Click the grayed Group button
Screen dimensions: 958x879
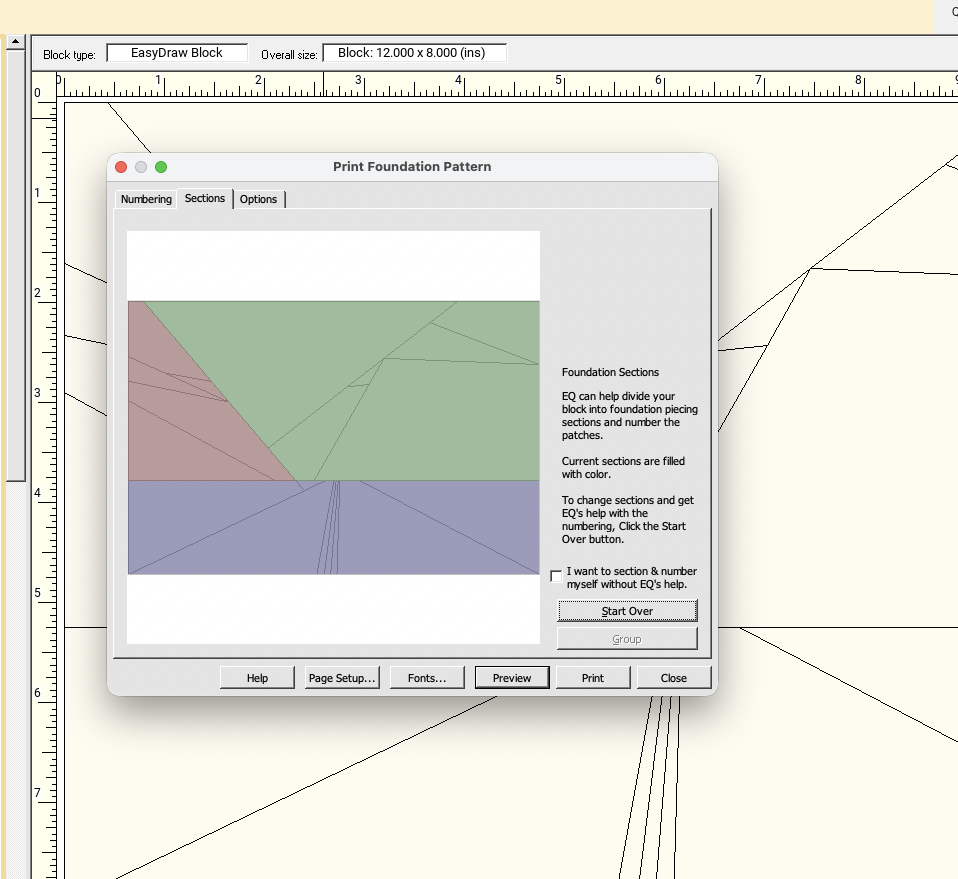click(x=627, y=639)
